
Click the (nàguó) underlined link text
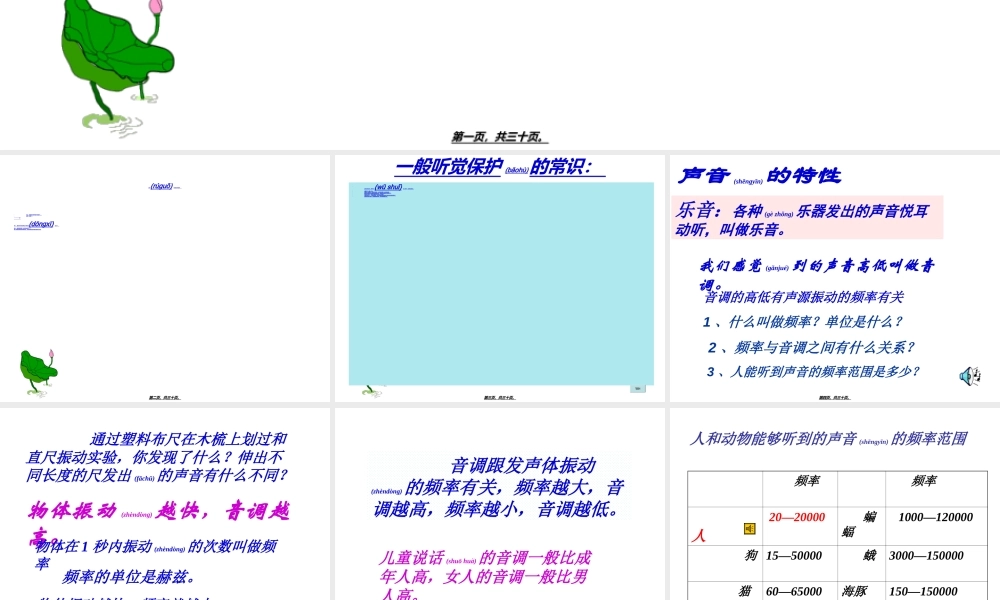point(163,186)
